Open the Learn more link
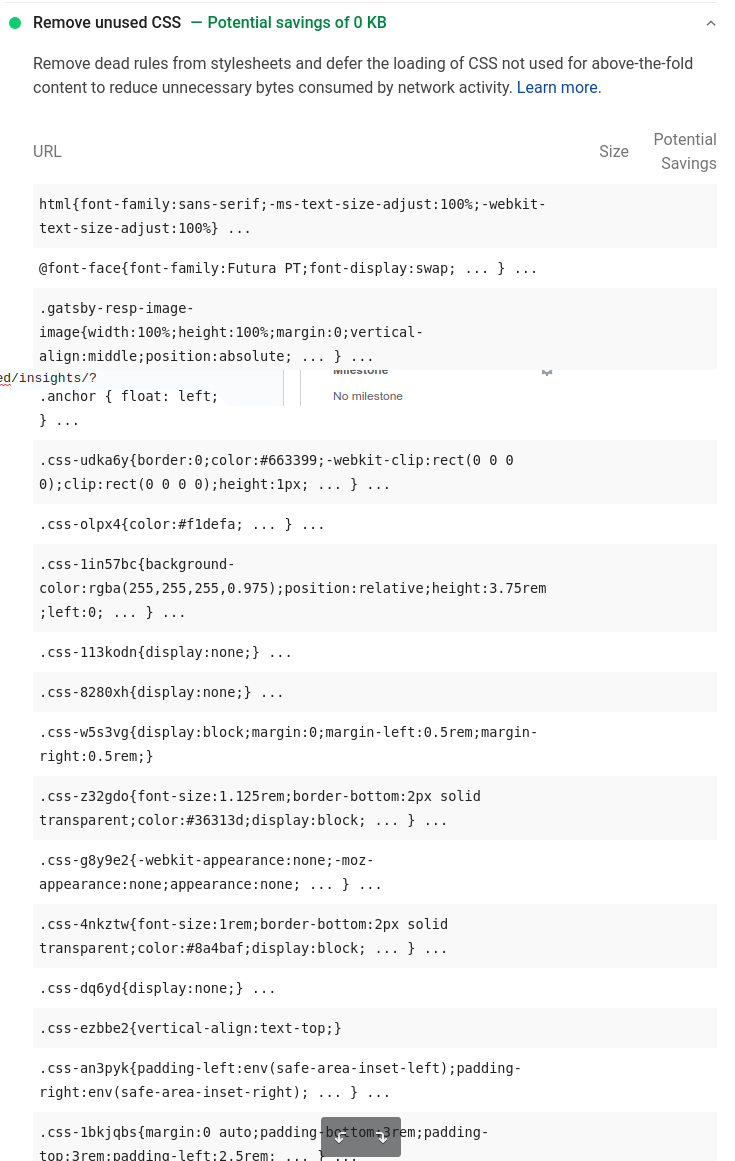Image resolution: width=735 pixels, height=1161 pixels. (557, 87)
